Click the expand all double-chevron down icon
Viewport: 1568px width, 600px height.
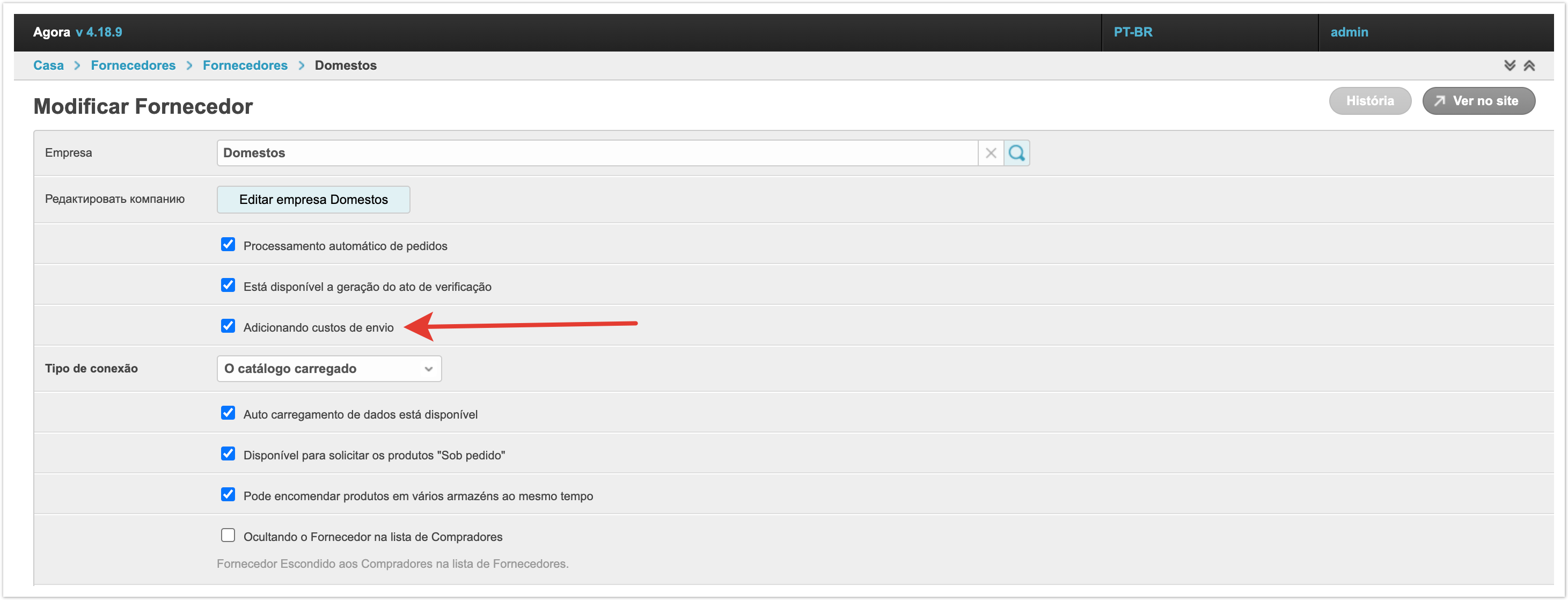(x=1510, y=65)
